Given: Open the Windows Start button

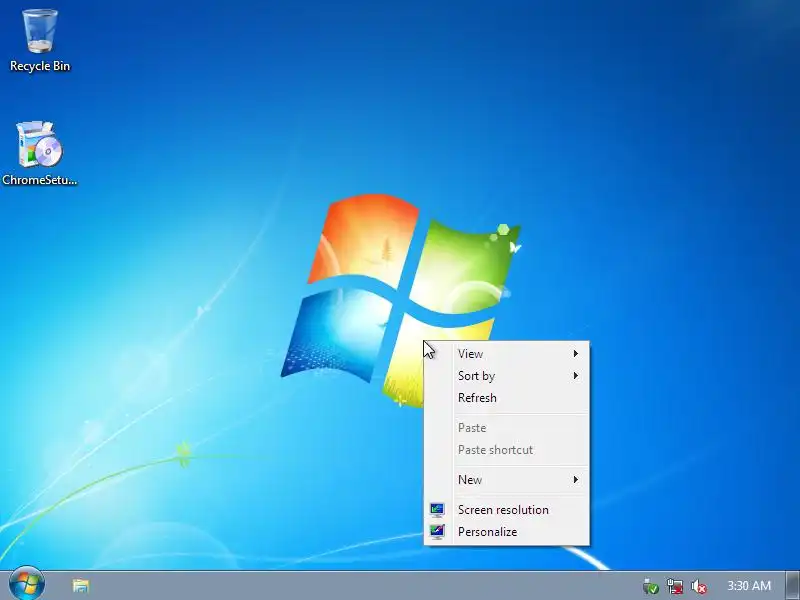Looking at the screenshot, I should point(27,584).
